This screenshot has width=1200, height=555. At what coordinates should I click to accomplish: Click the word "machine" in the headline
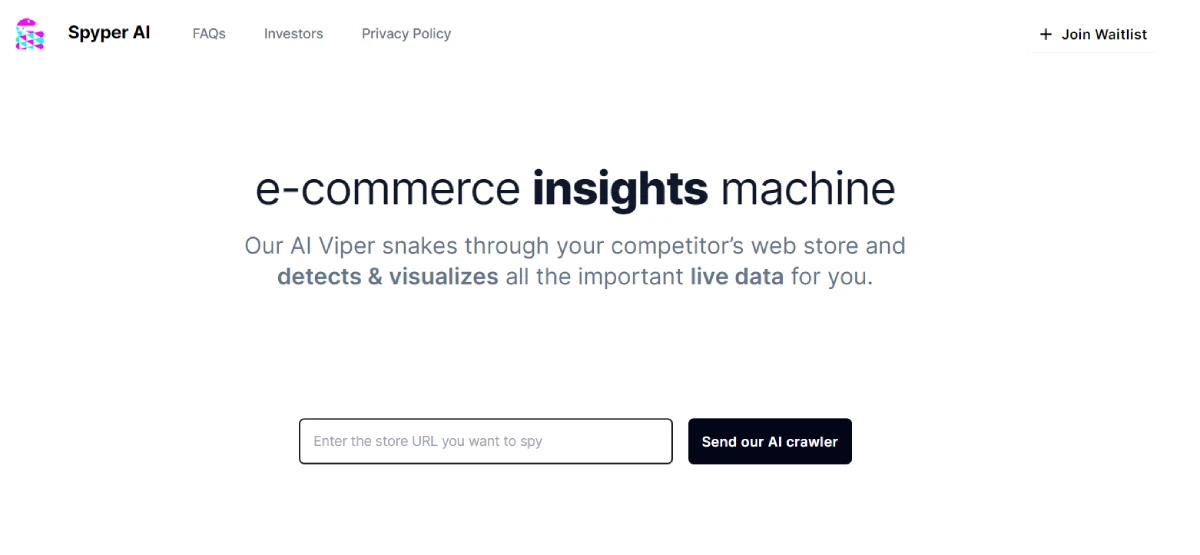point(808,189)
